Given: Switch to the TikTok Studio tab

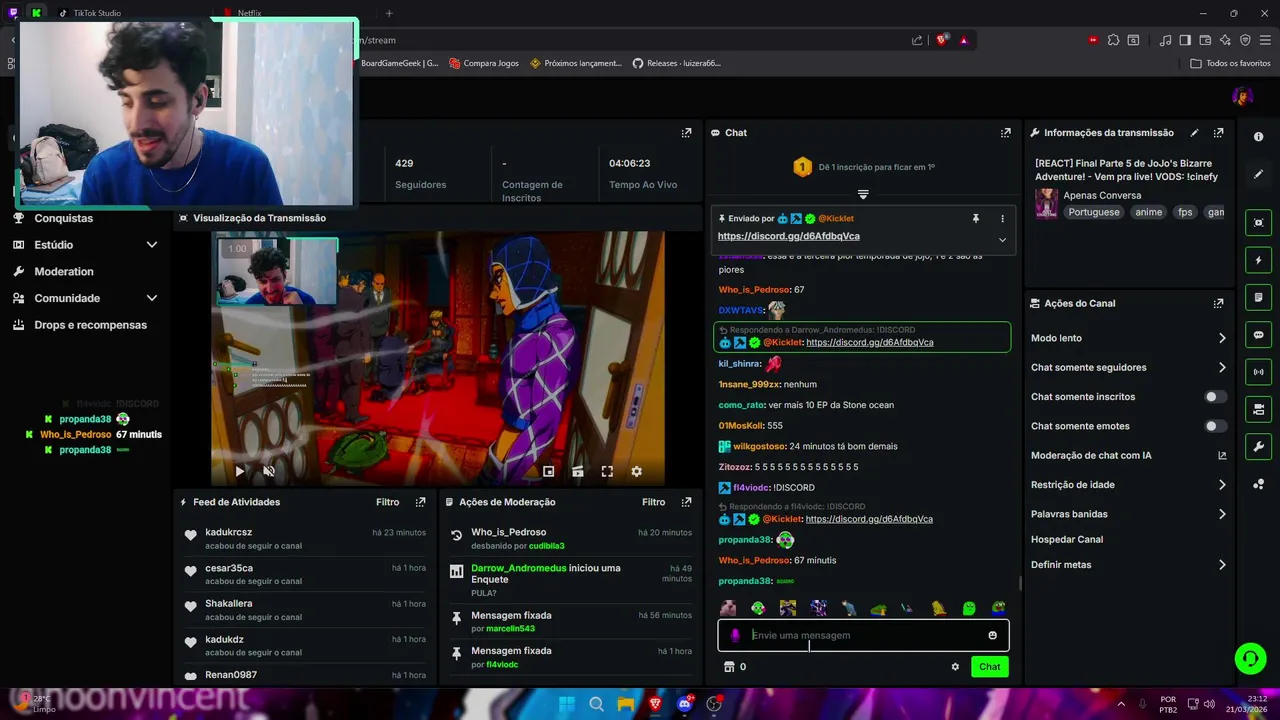Looking at the screenshot, I should [x=97, y=13].
